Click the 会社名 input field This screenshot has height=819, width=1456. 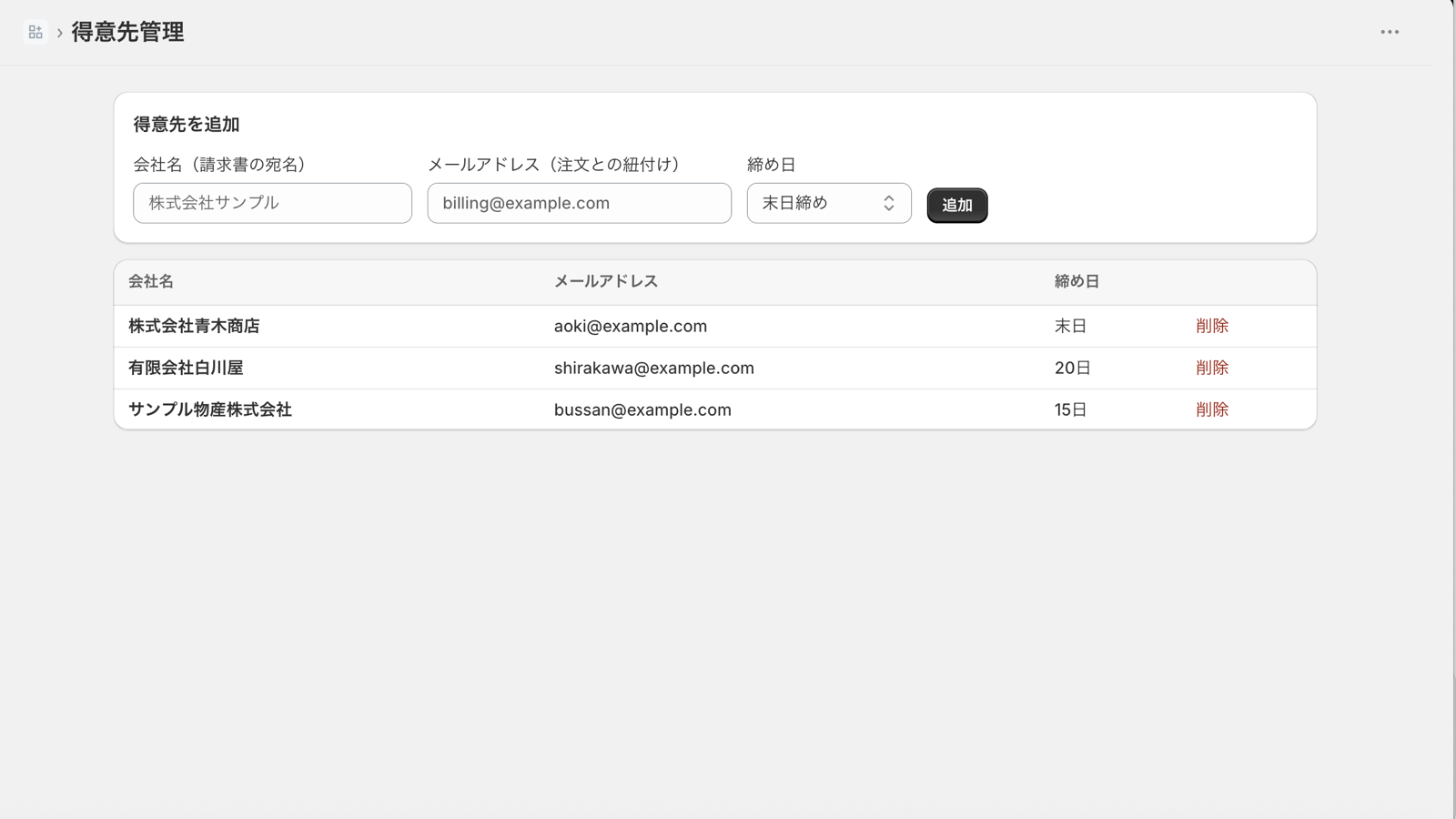(272, 203)
